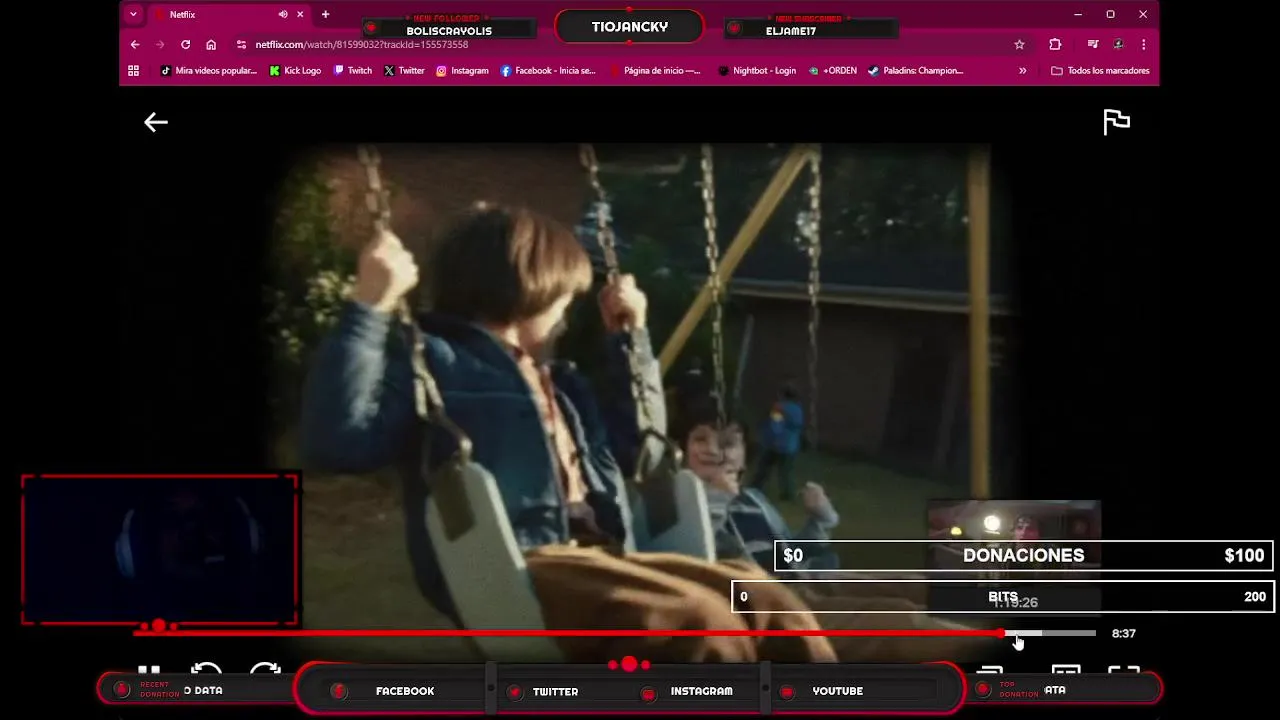Open the Twitter bookmark in bookmarks bar
The image size is (1280, 720).
click(404, 71)
